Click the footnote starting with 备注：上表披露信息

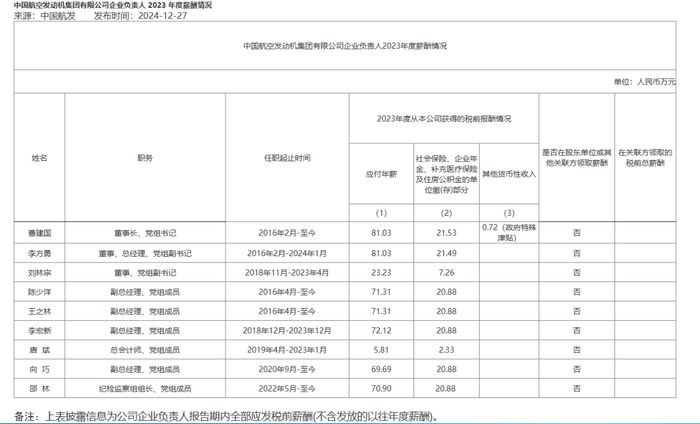click(226, 417)
